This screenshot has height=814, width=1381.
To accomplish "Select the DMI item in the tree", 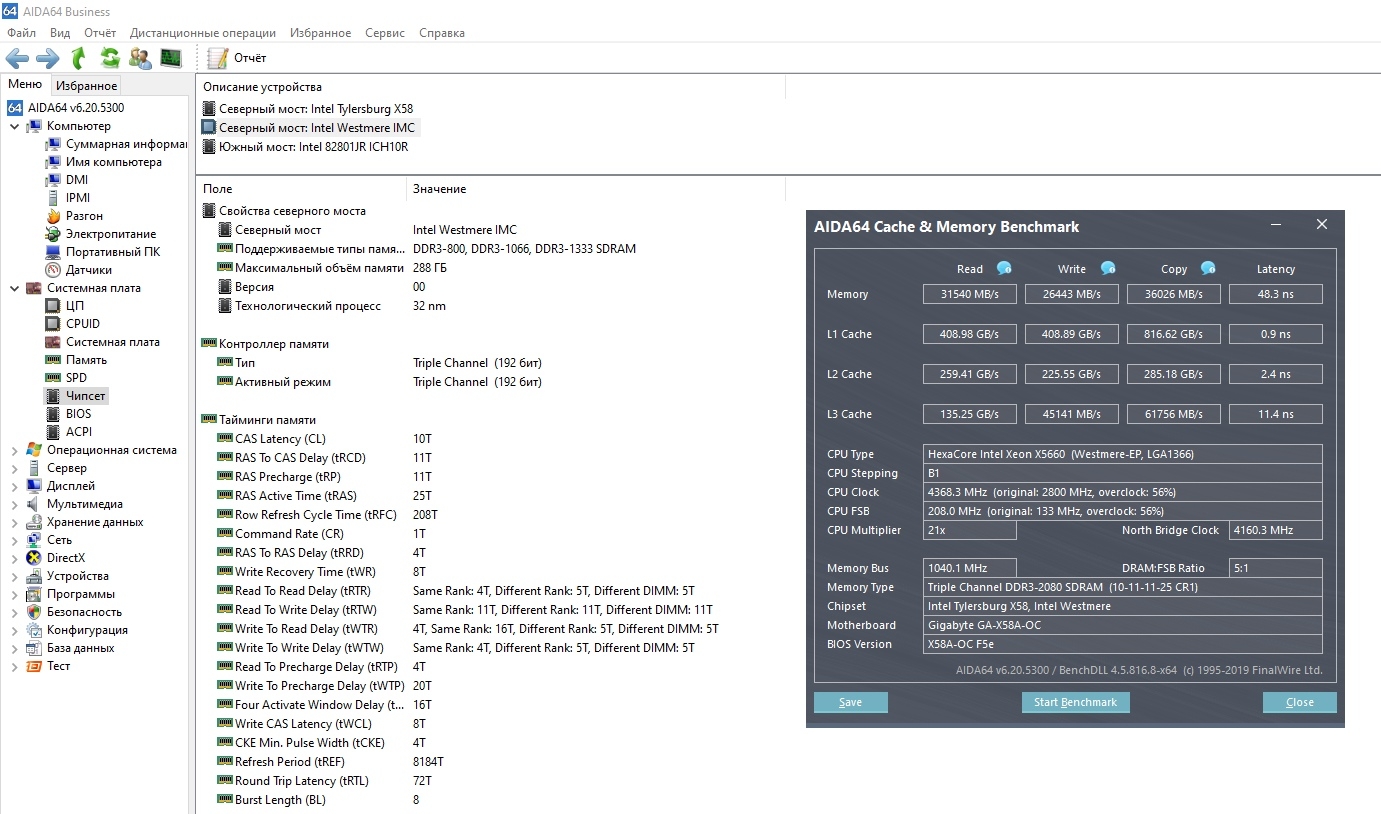I will pyautogui.click(x=67, y=180).
